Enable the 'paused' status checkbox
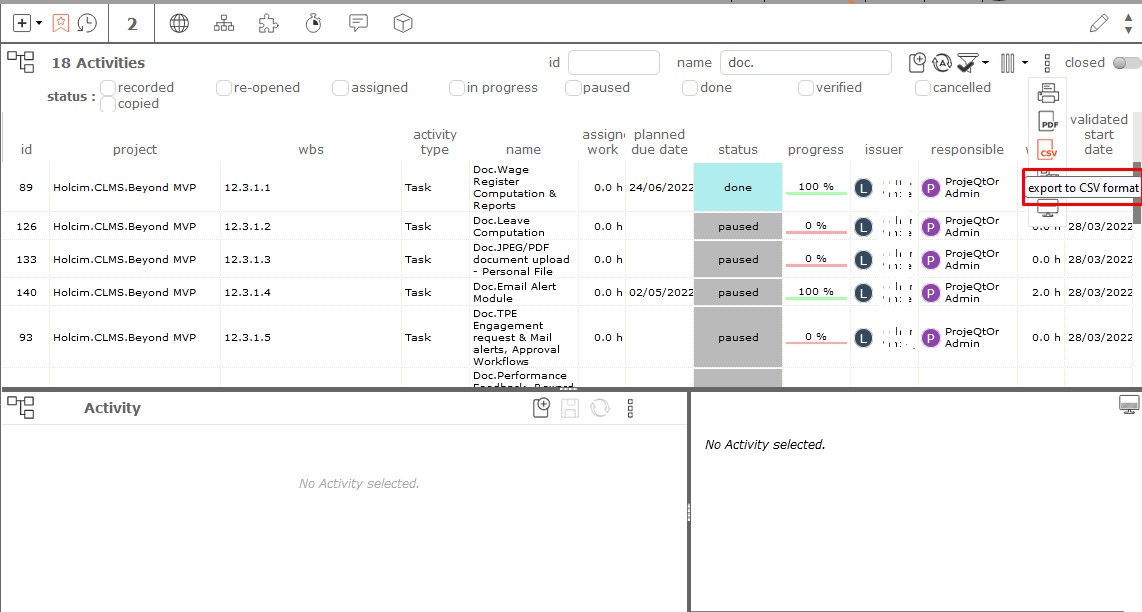 coord(574,88)
